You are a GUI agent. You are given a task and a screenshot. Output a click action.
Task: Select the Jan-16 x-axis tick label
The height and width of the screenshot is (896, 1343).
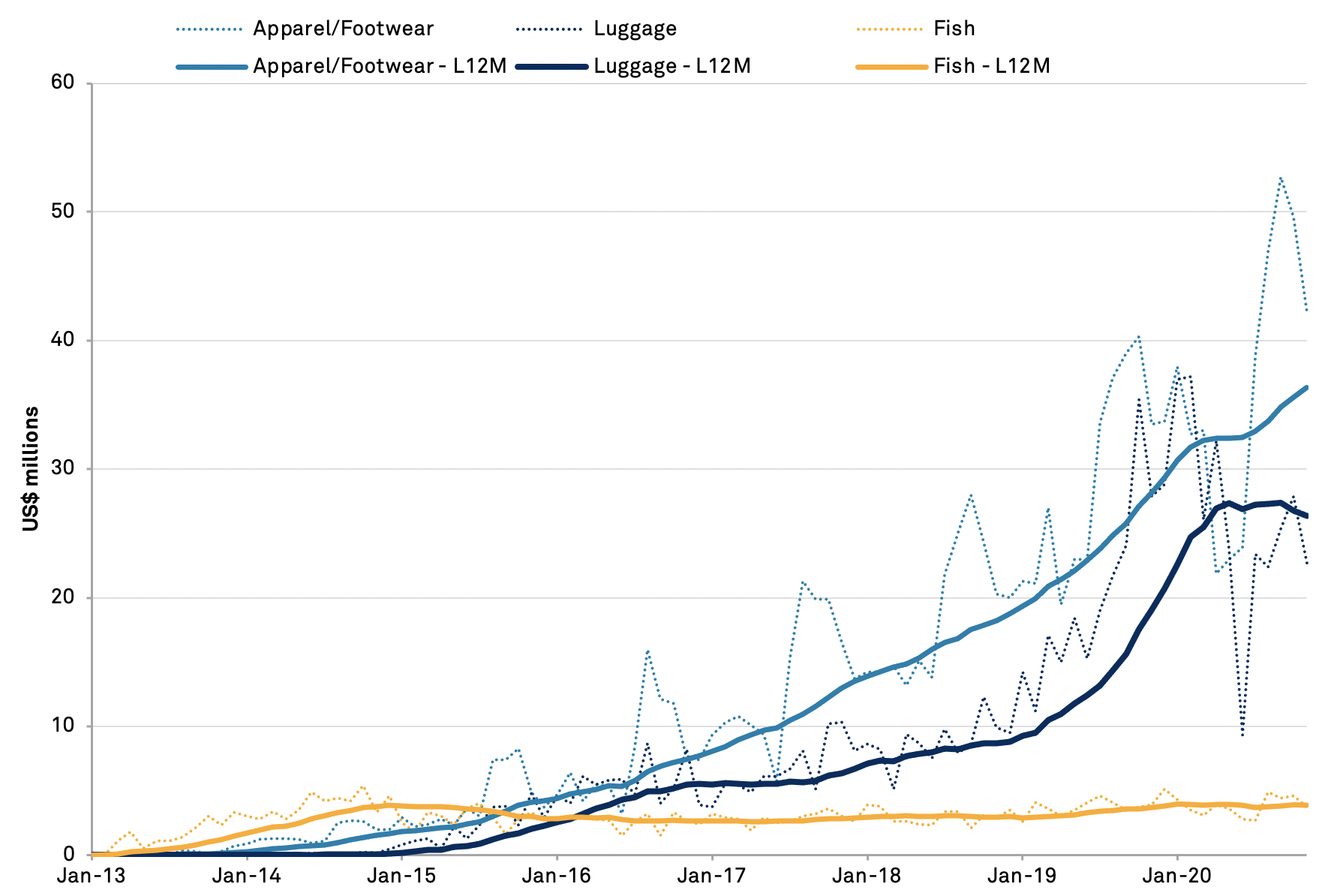[556, 876]
